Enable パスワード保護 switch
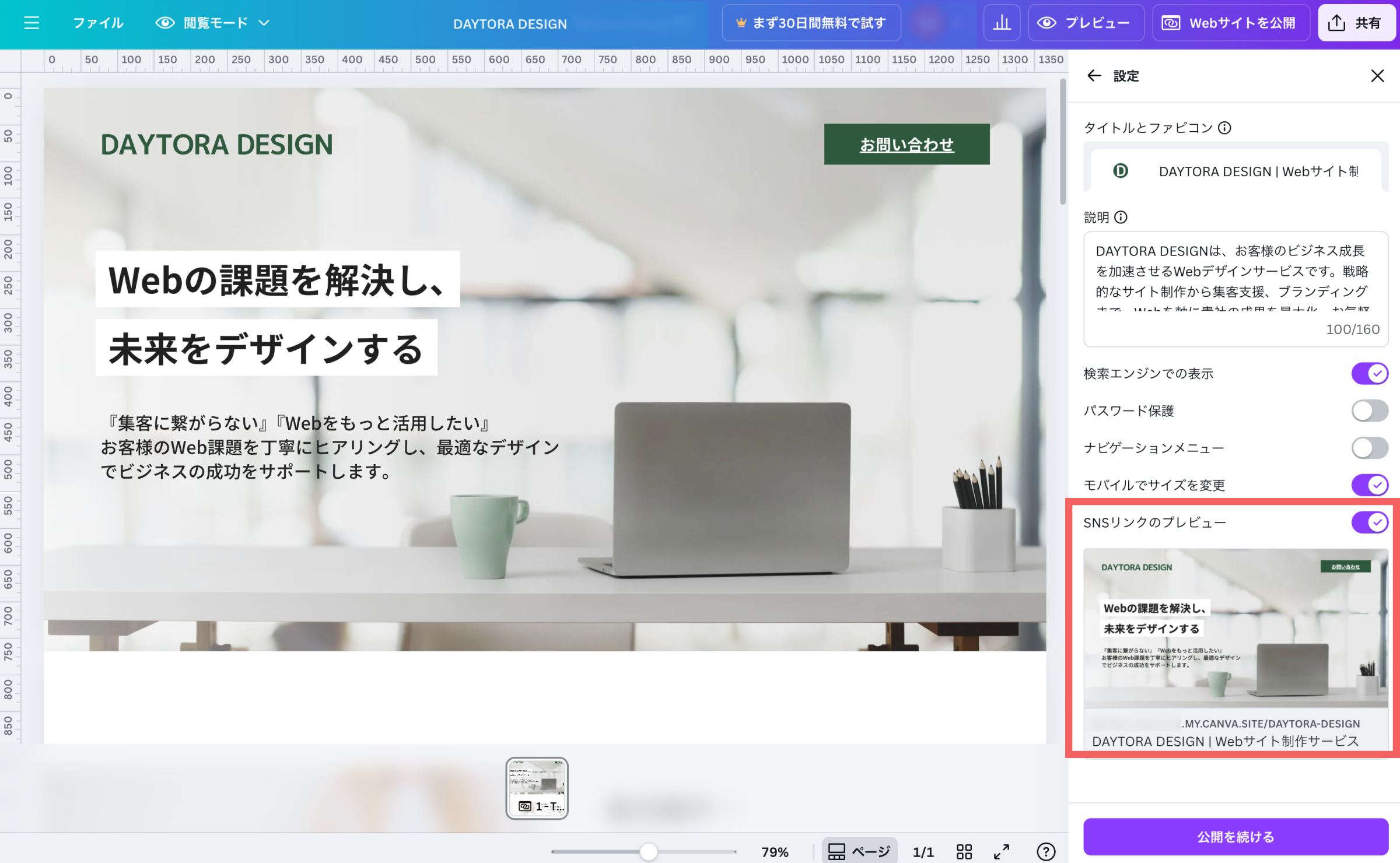The width and height of the screenshot is (1400, 863). tap(1370, 411)
